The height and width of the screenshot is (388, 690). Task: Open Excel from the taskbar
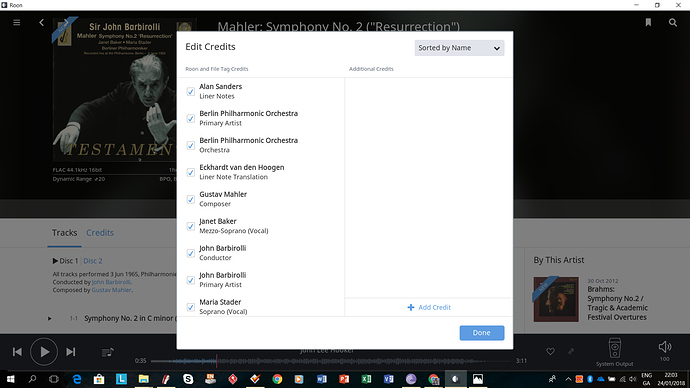[366, 379]
